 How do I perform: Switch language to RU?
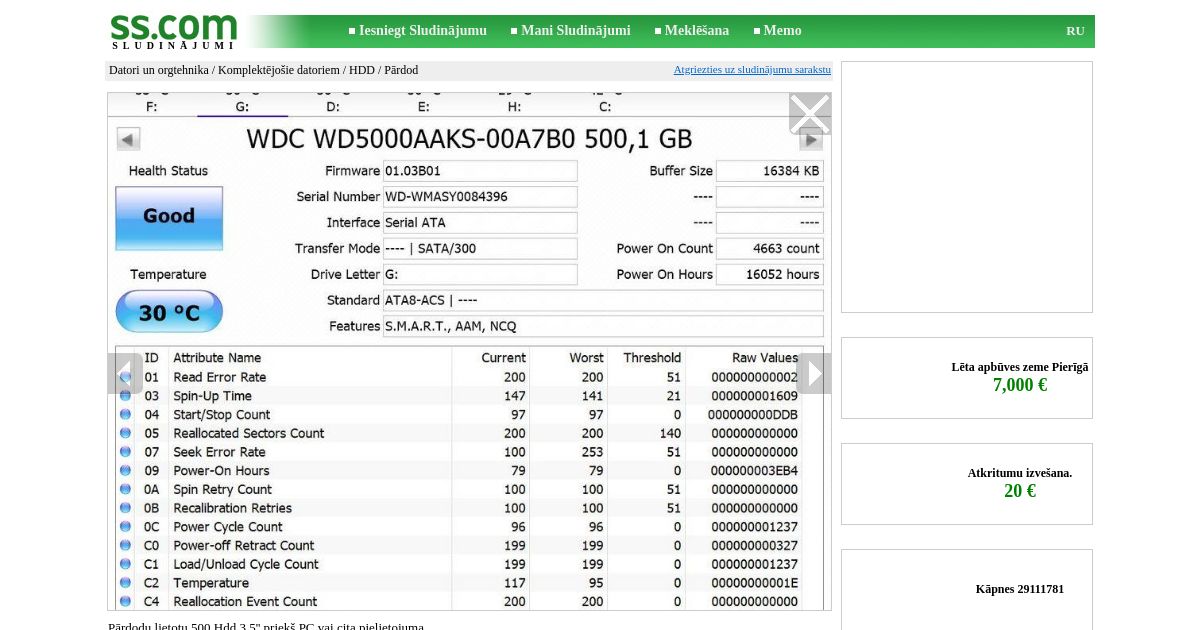[1075, 31]
